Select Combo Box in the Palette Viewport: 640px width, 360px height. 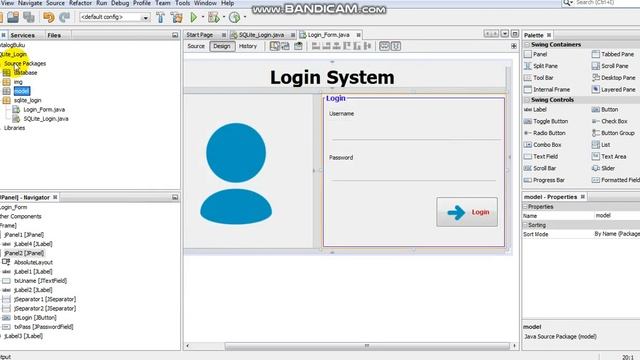pos(542,145)
